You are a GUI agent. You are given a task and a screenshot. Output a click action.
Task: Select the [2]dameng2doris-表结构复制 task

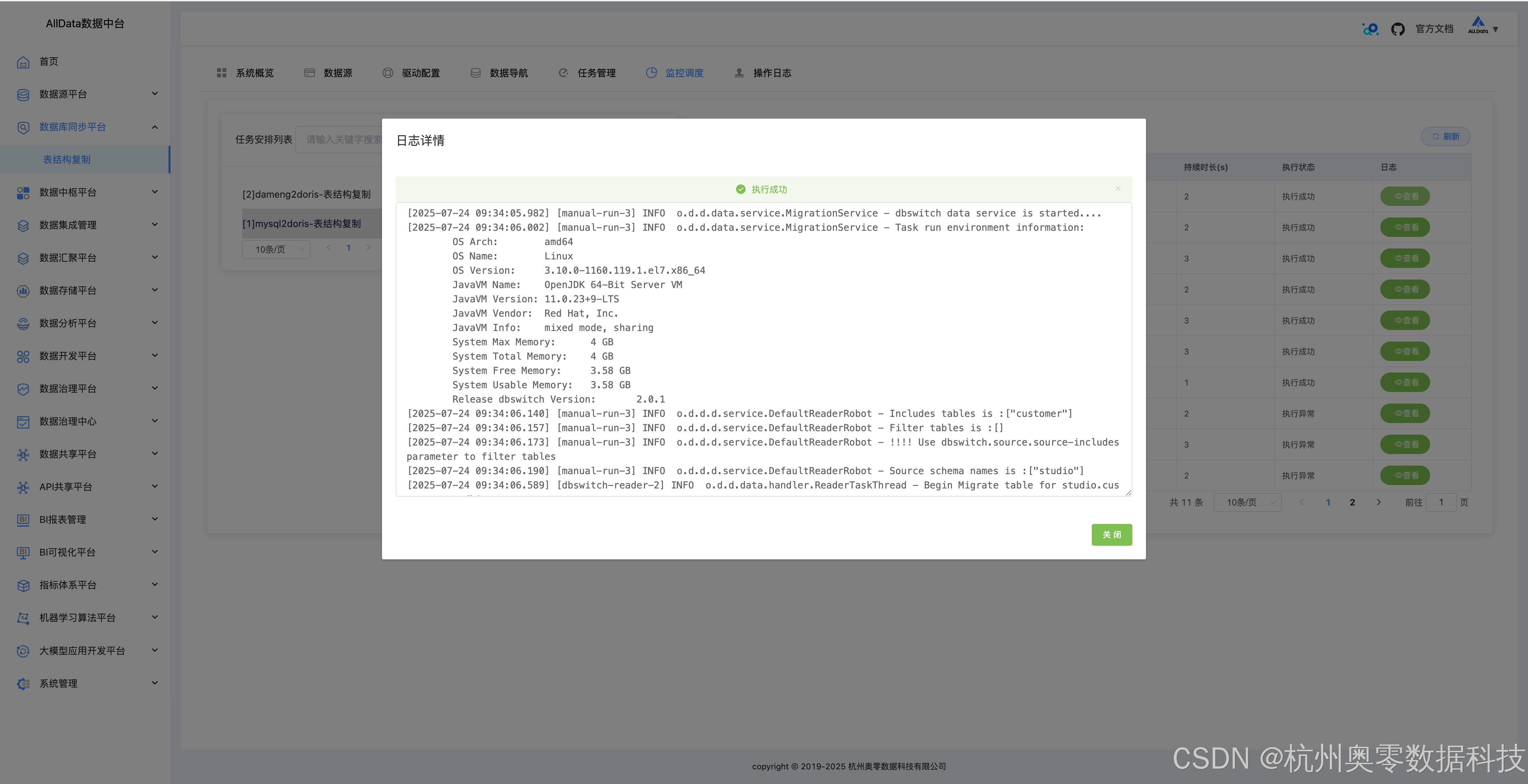[307, 195]
